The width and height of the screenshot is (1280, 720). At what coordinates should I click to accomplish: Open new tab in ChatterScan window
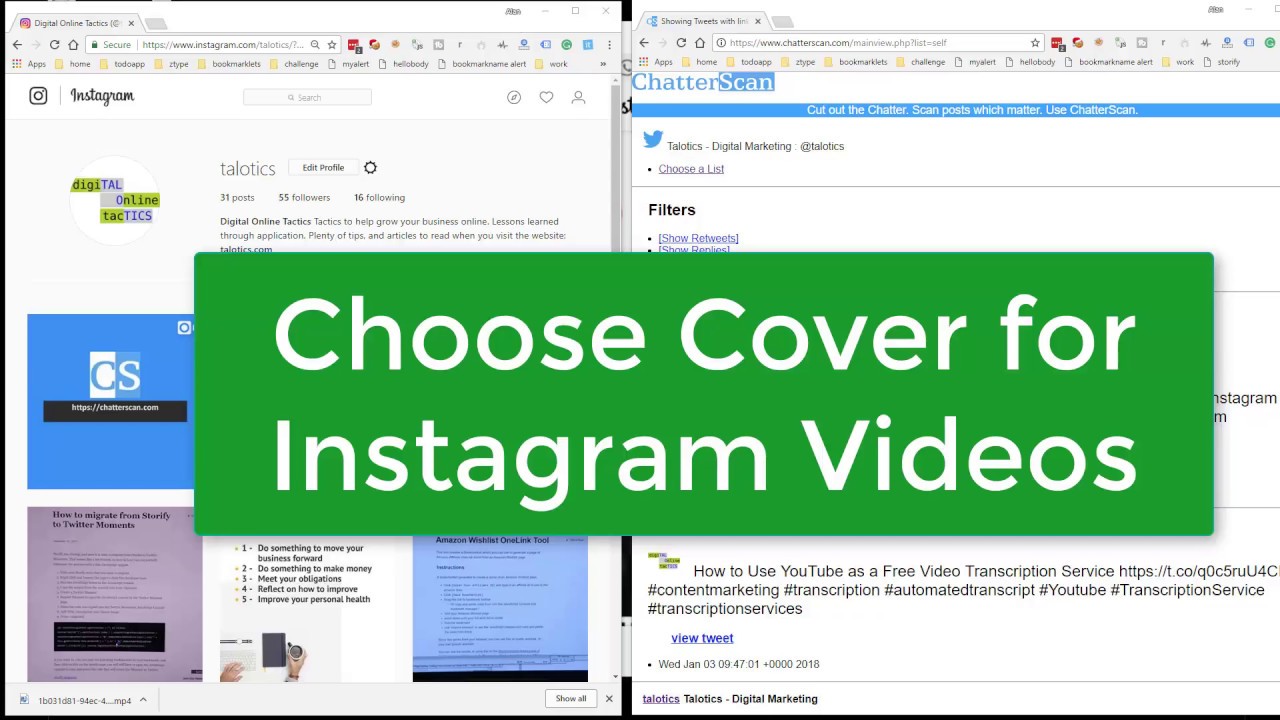782,21
